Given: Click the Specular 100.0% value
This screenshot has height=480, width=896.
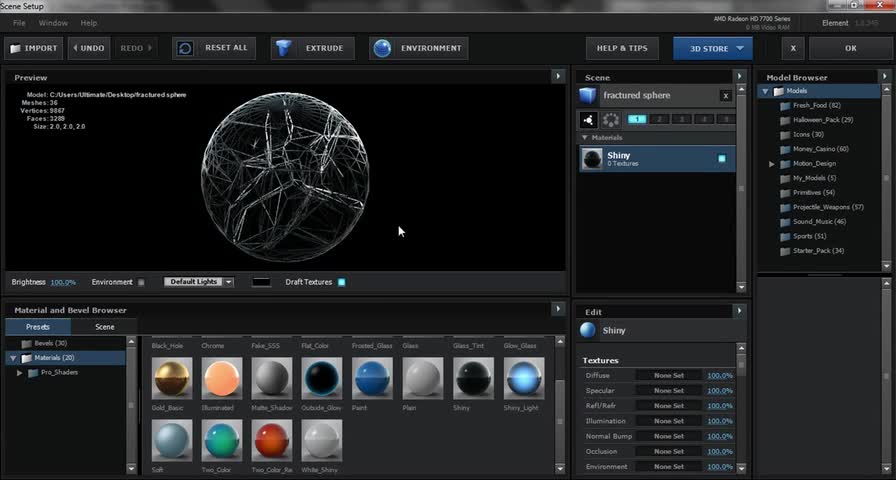Looking at the screenshot, I should click(720, 391).
